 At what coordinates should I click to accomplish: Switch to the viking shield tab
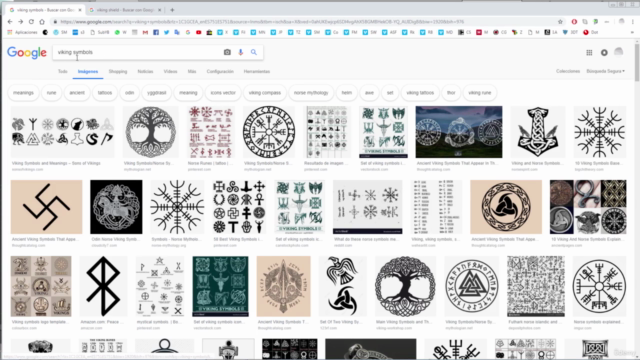click(x=124, y=10)
